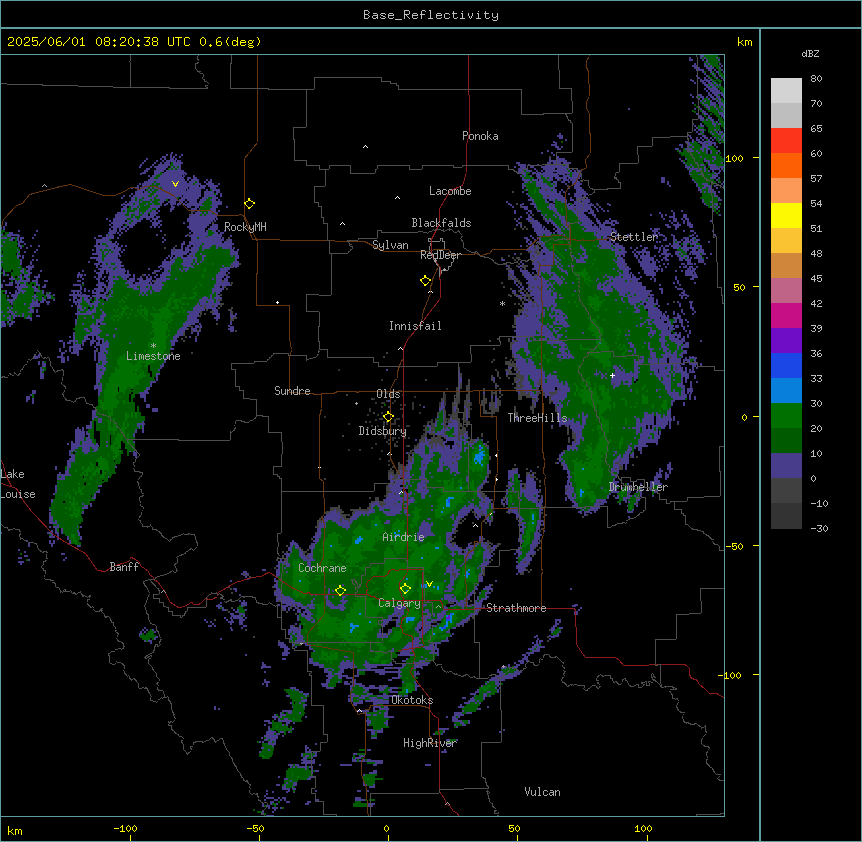Click the yellow diamond marker beside RockyMH
Screen dimensions: 862x842
[x=250, y=204]
